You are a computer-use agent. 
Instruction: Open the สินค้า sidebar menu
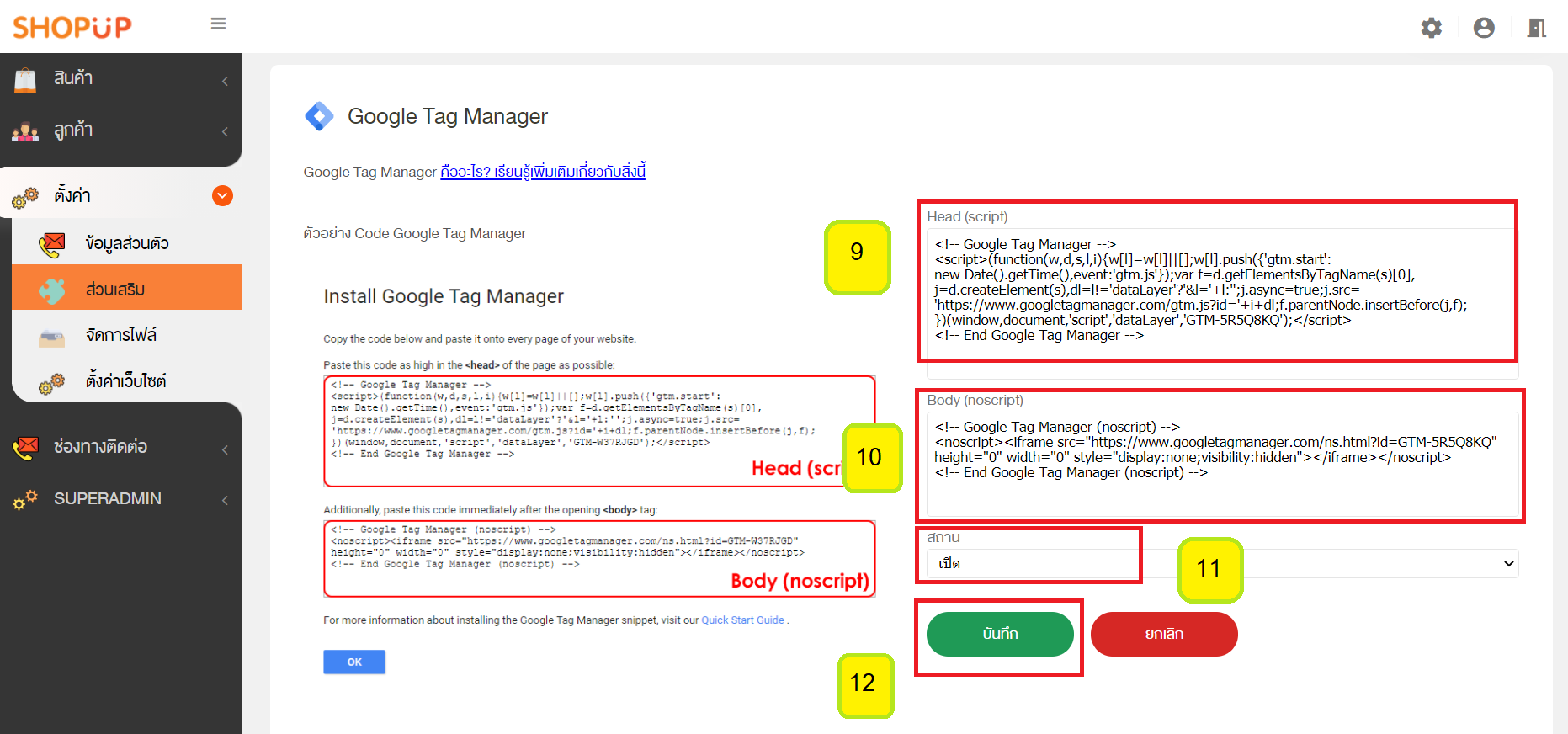coord(120,79)
